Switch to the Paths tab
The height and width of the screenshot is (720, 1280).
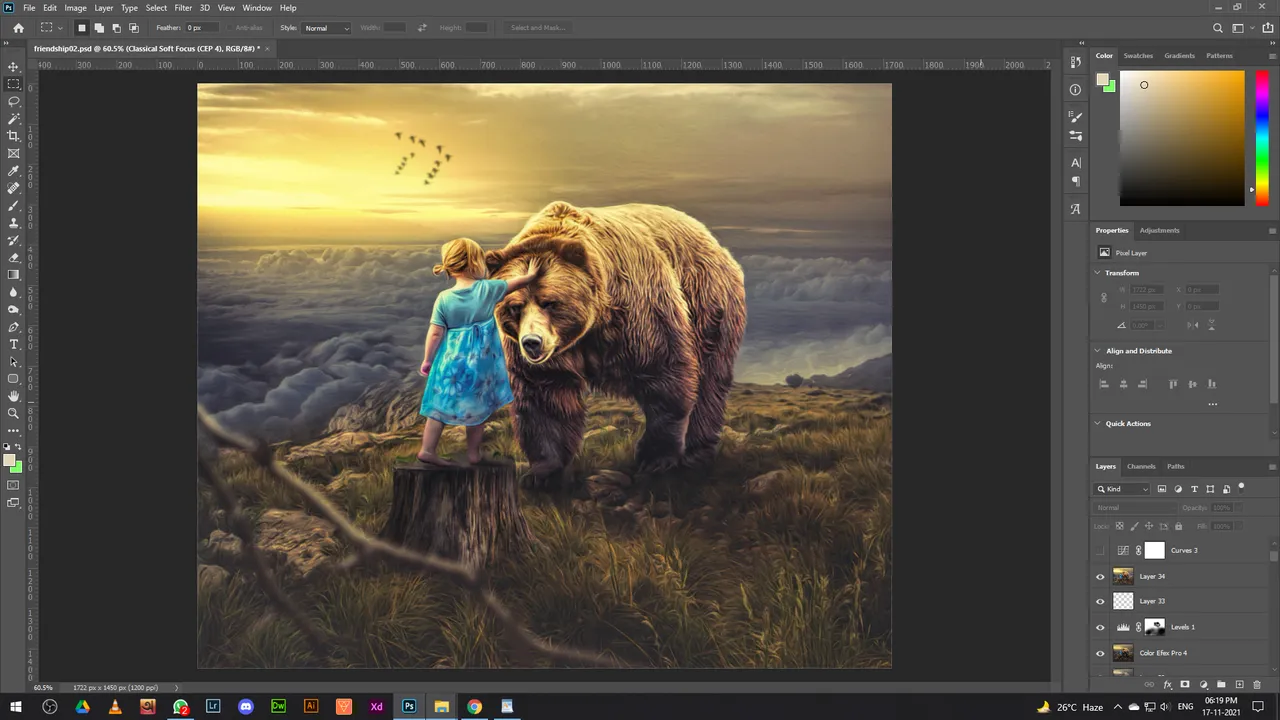coord(1176,466)
